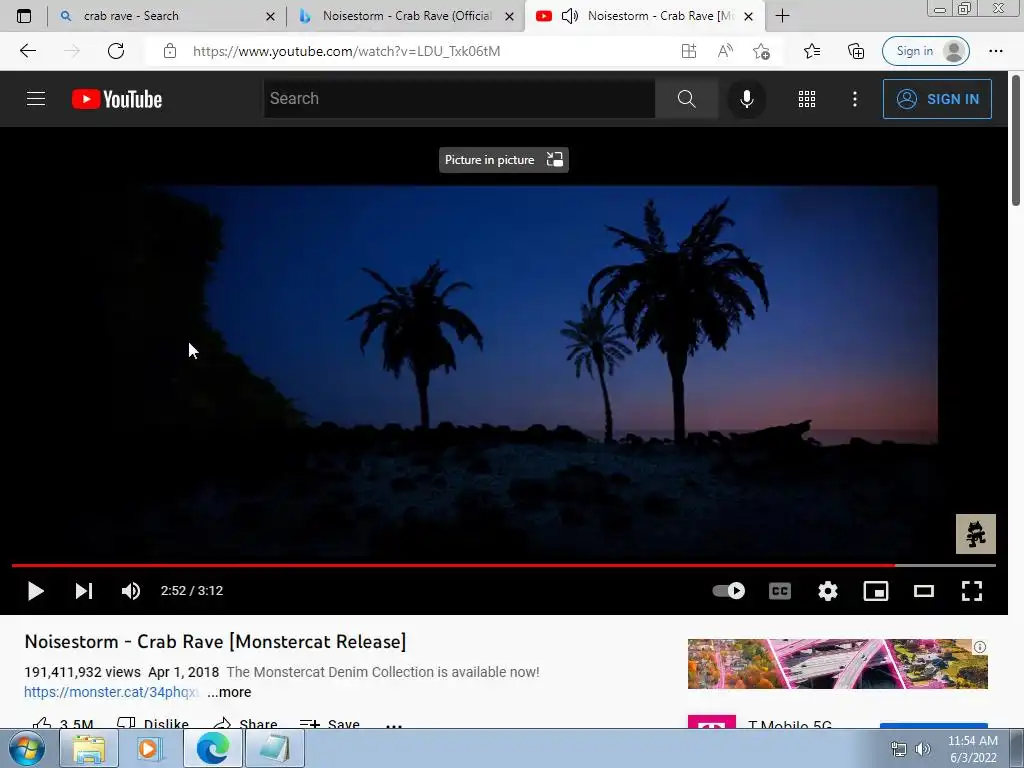Open the Notepad taskbar icon
Screen dimensions: 1024x768
tap(274, 748)
